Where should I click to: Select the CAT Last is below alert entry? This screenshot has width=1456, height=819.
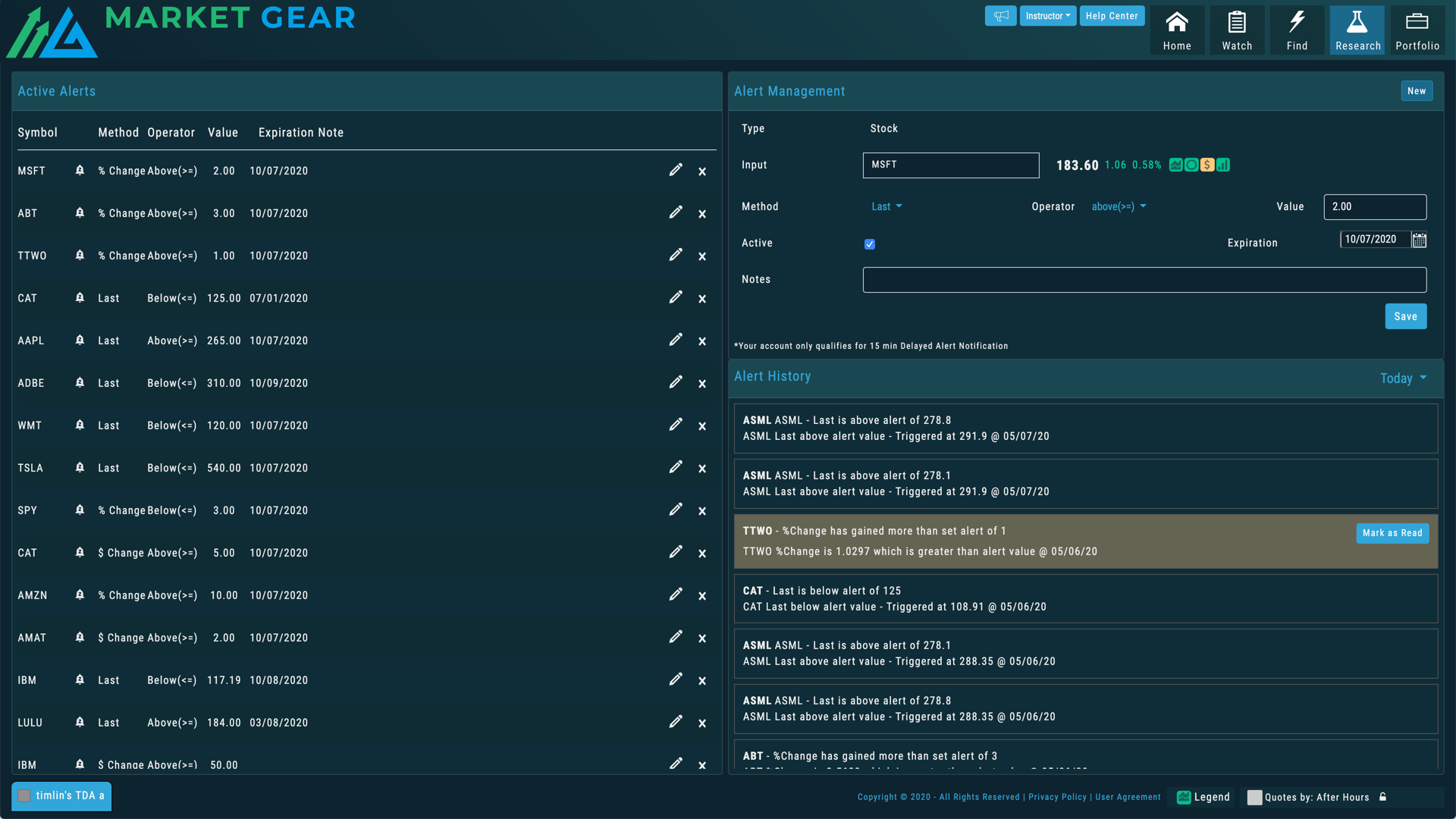[x=1086, y=599]
